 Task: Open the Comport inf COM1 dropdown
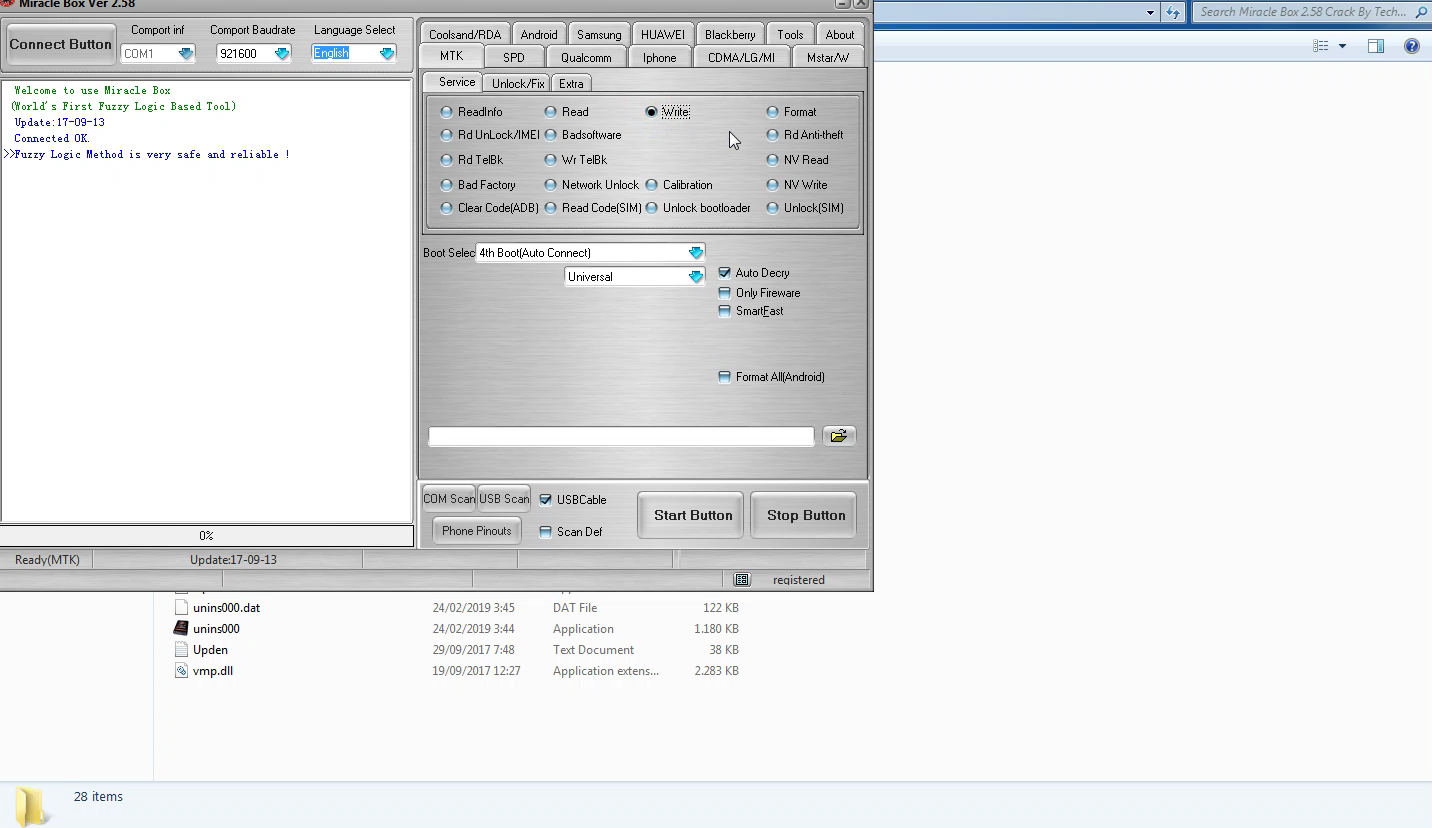coord(185,54)
